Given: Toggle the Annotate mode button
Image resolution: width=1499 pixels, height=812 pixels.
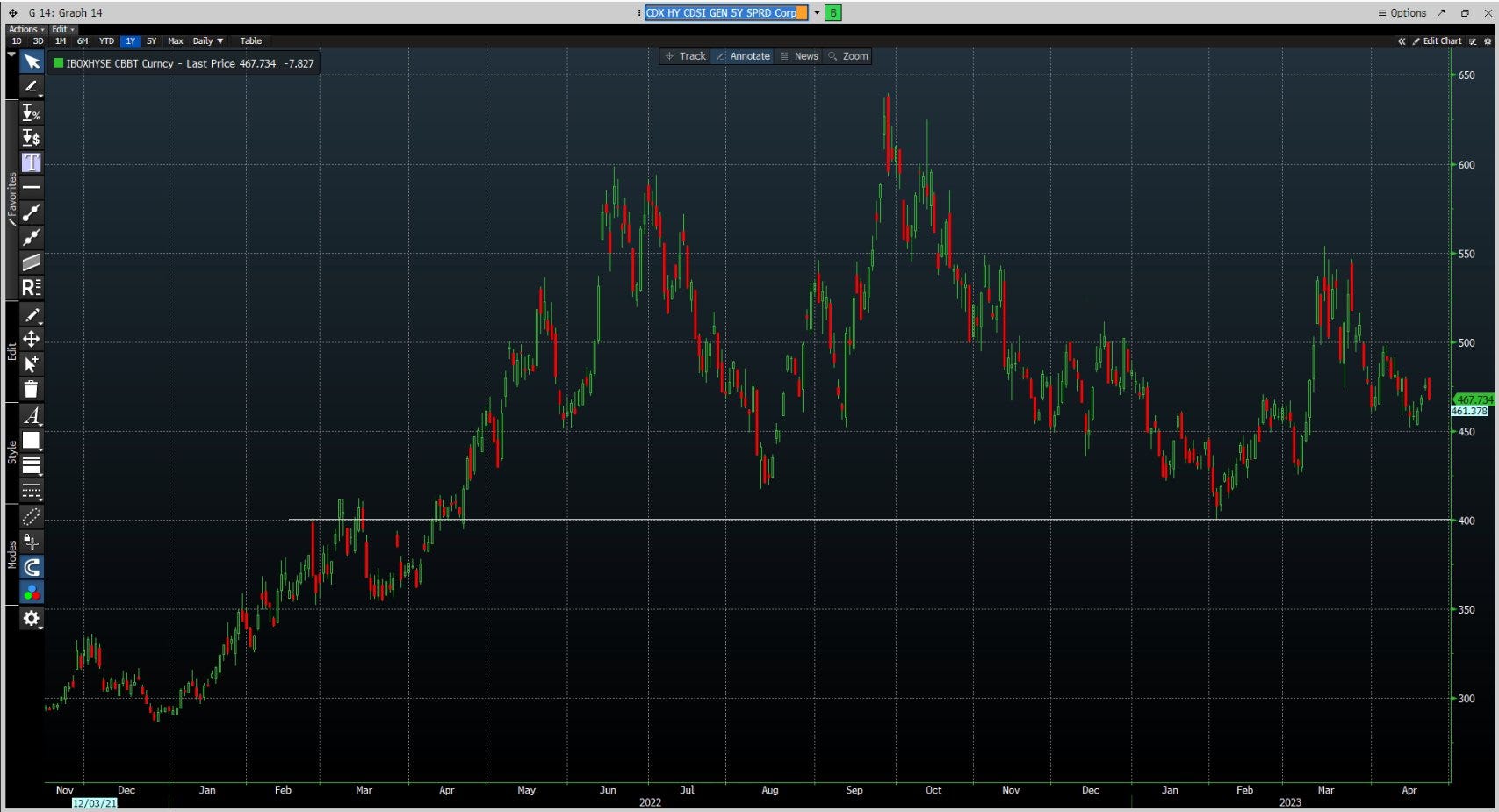Looking at the screenshot, I should click(x=743, y=56).
